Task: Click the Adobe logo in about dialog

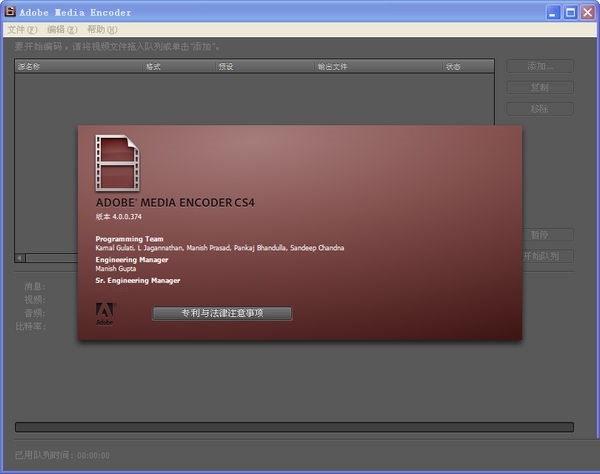Action: tap(104, 314)
